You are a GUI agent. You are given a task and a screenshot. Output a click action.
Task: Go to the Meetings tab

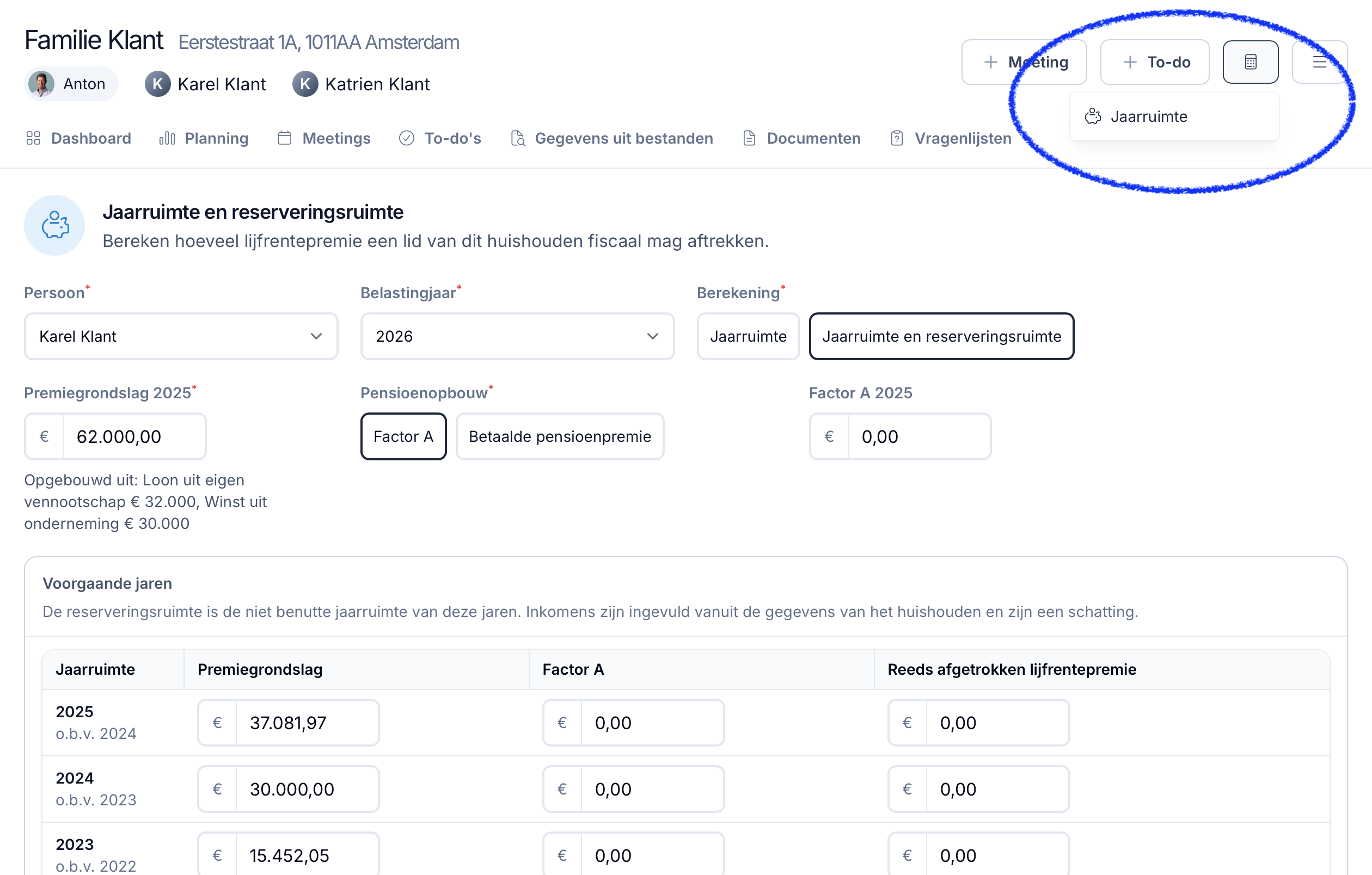[x=323, y=138]
